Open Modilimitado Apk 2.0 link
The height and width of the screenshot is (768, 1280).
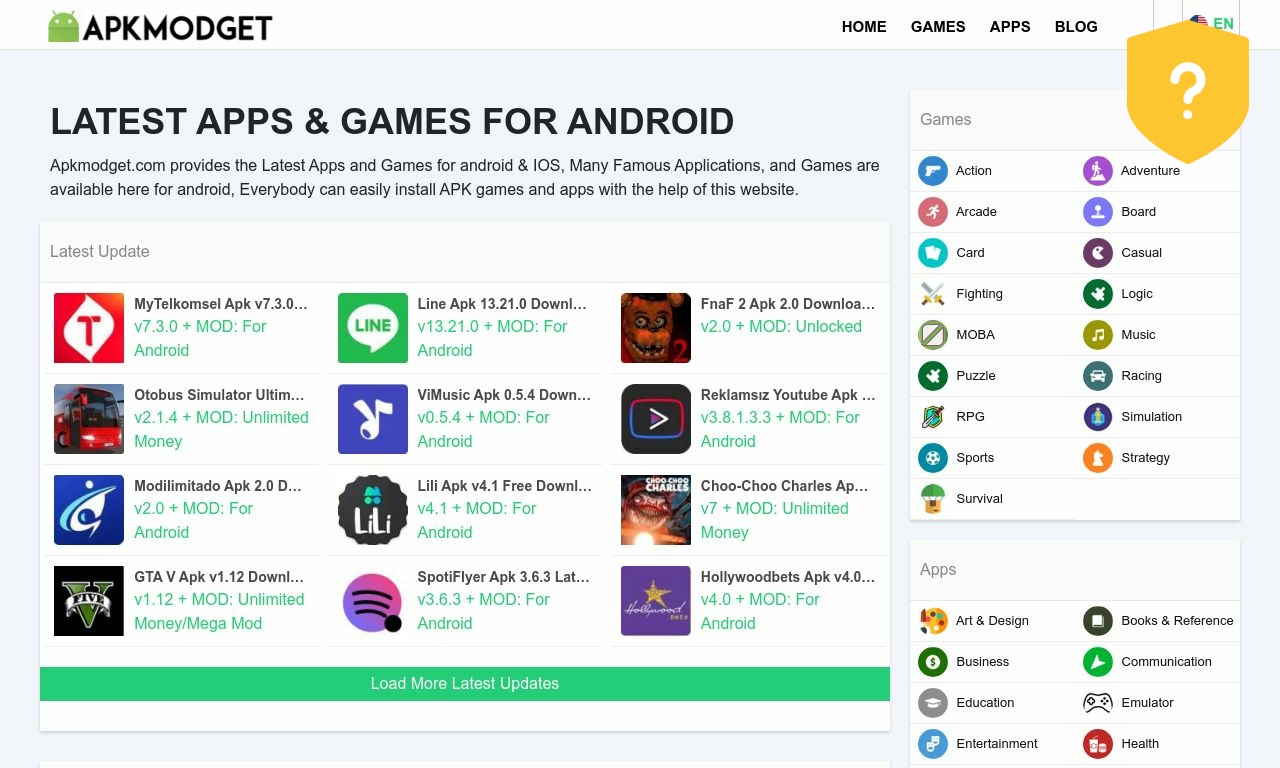[x=218, y=486]
